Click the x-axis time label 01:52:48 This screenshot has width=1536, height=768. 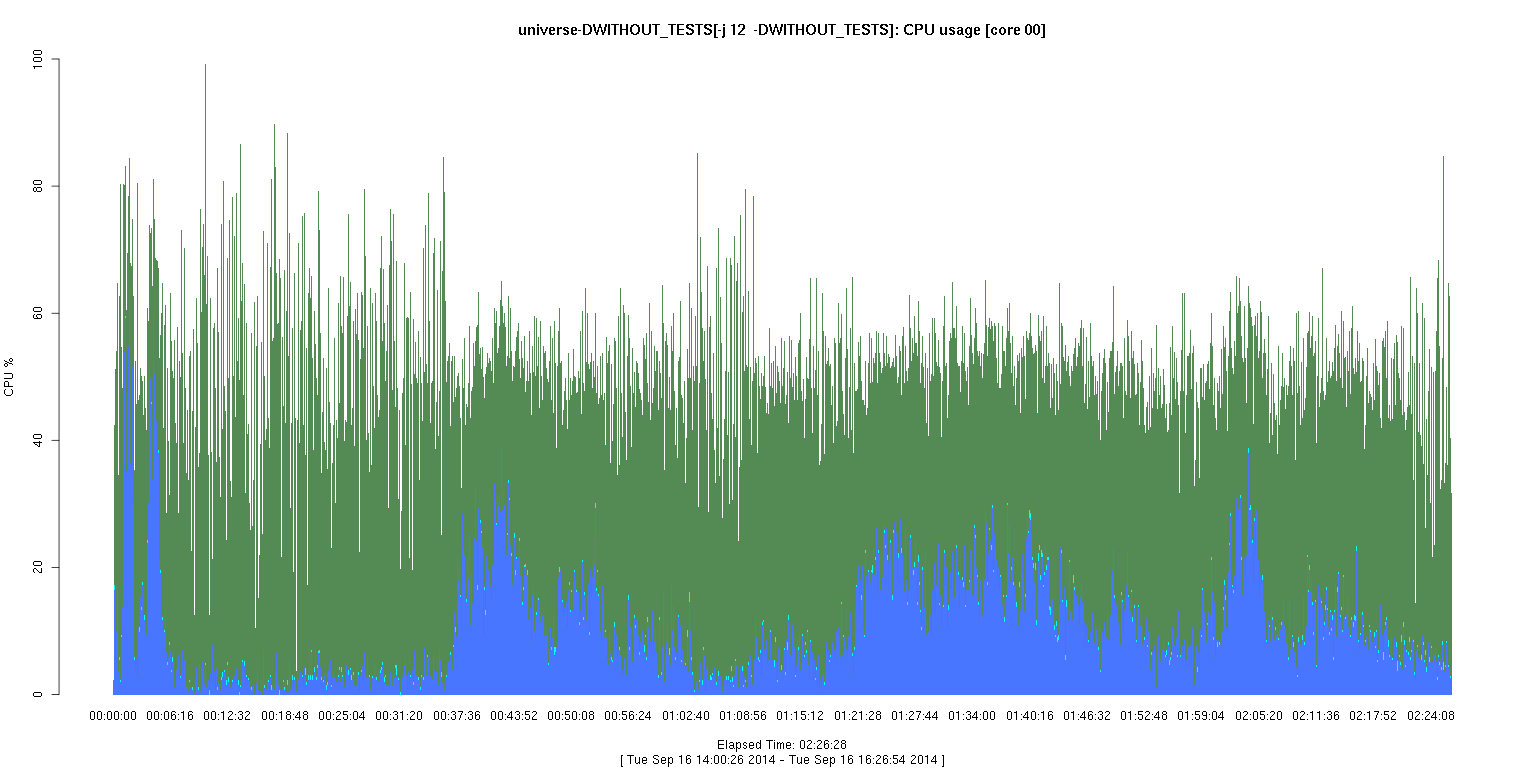(x=1144, y=716)
